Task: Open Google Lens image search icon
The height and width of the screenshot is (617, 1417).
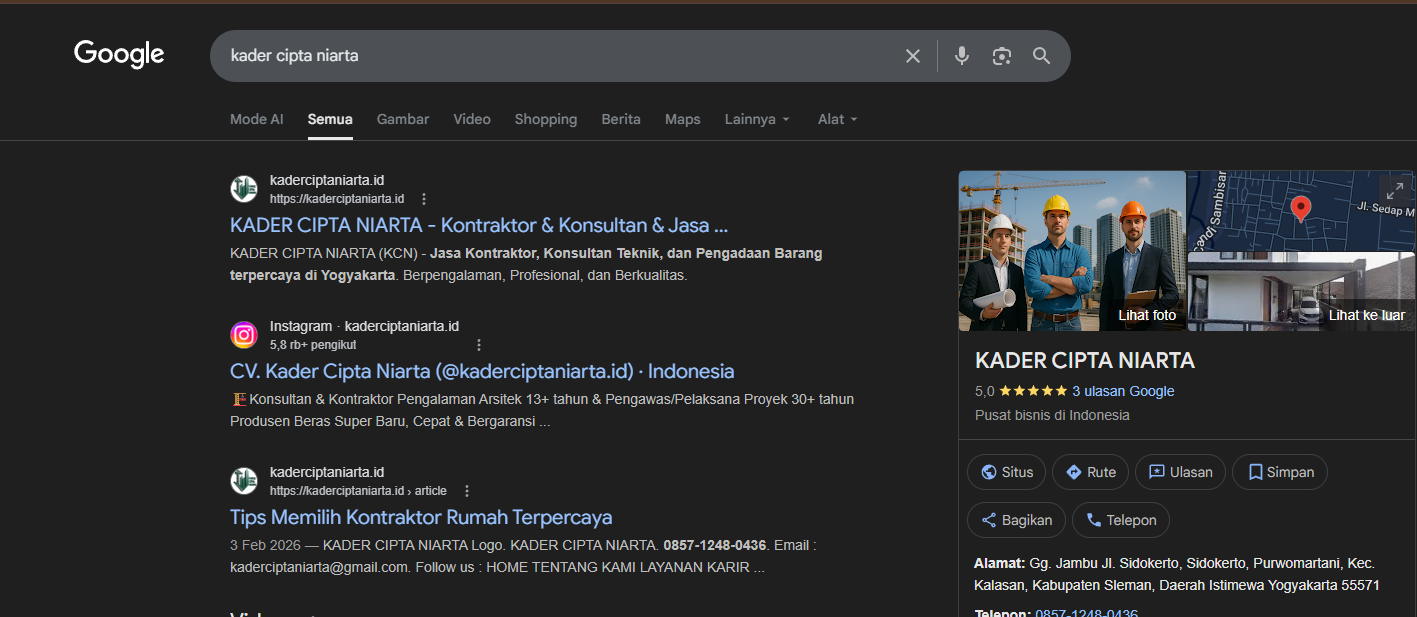Action: tap(1002, 56)
